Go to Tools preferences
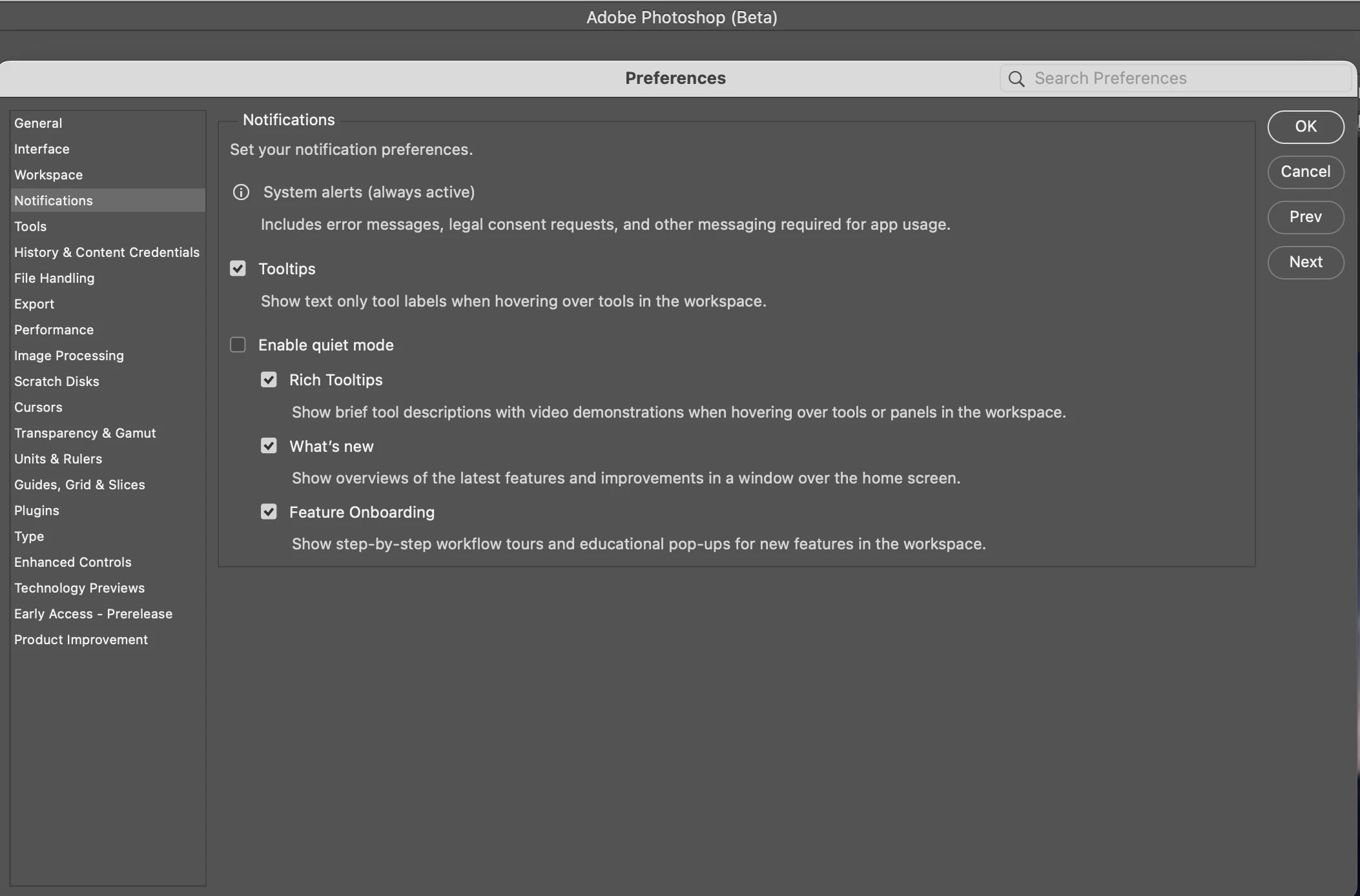This screenshot has width=1360, height=896. click(x=108, y=227)
